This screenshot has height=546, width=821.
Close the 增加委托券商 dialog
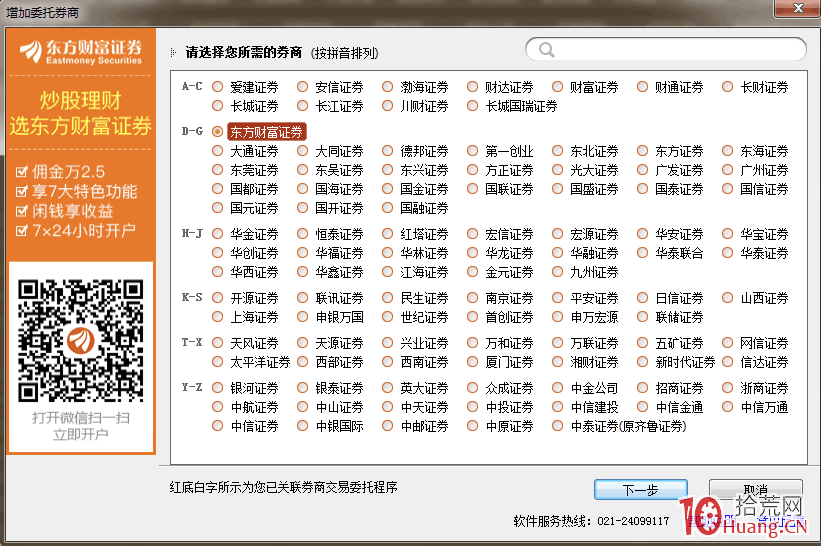(797, 8)
